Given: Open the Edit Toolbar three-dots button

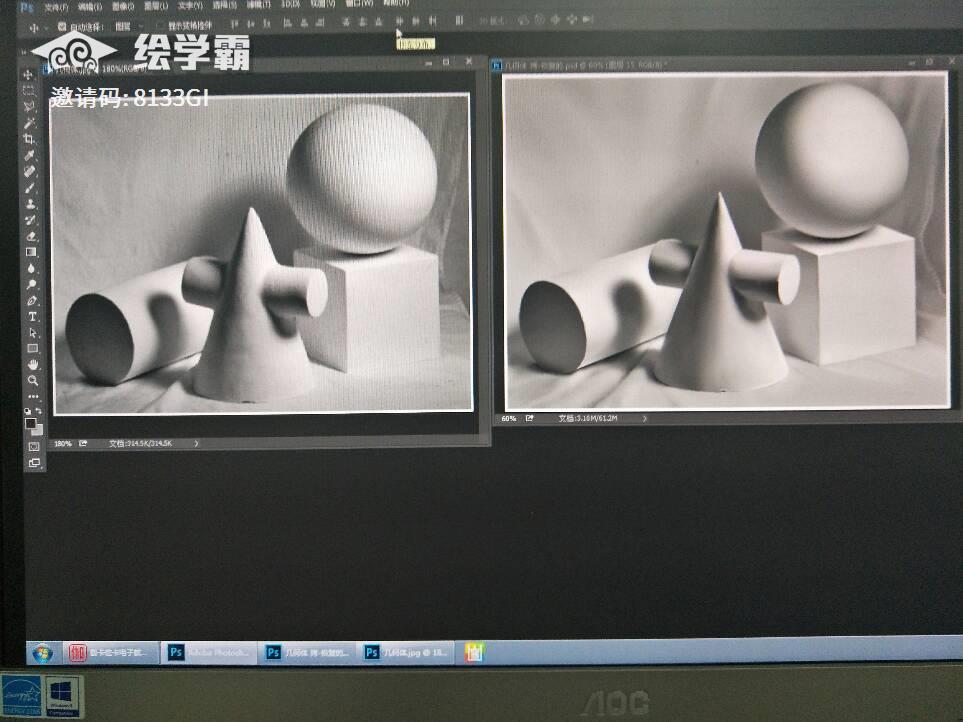Looking at the screenshot, I should [33, 396].
